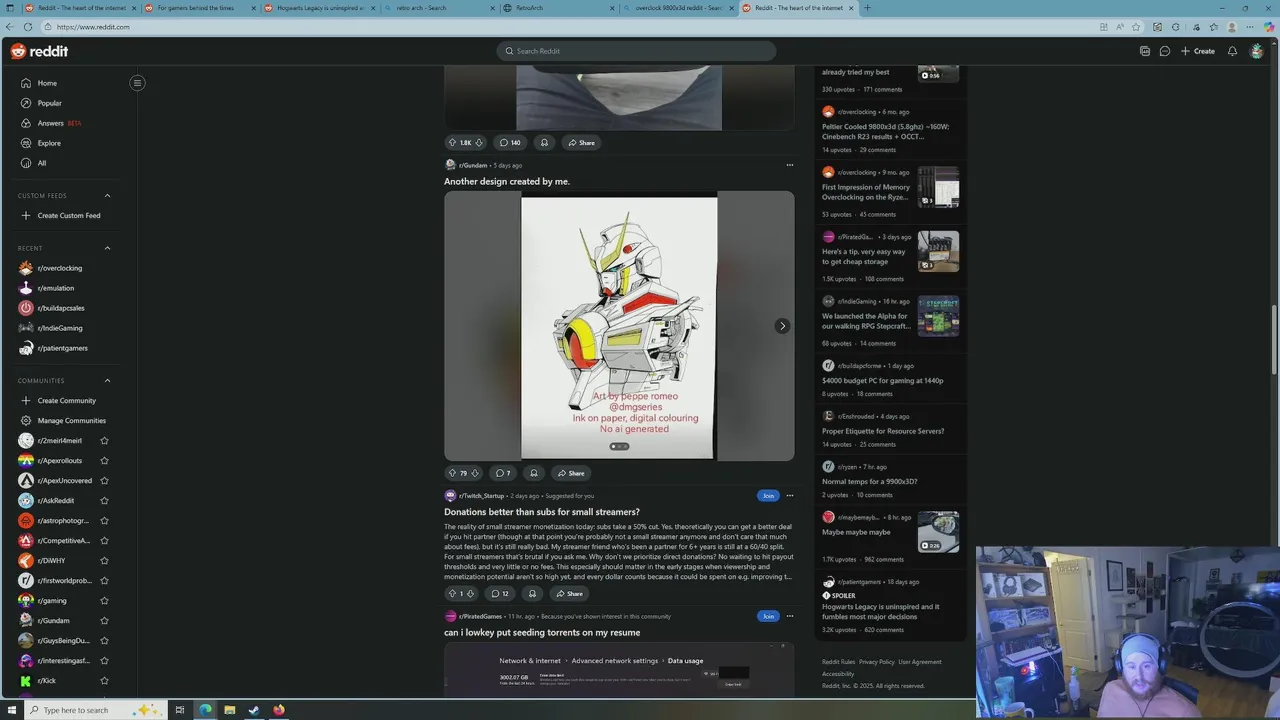This screenshot has height=720, width=1280.
Task: Open the Popular feed
Action: tap(49, 103)
